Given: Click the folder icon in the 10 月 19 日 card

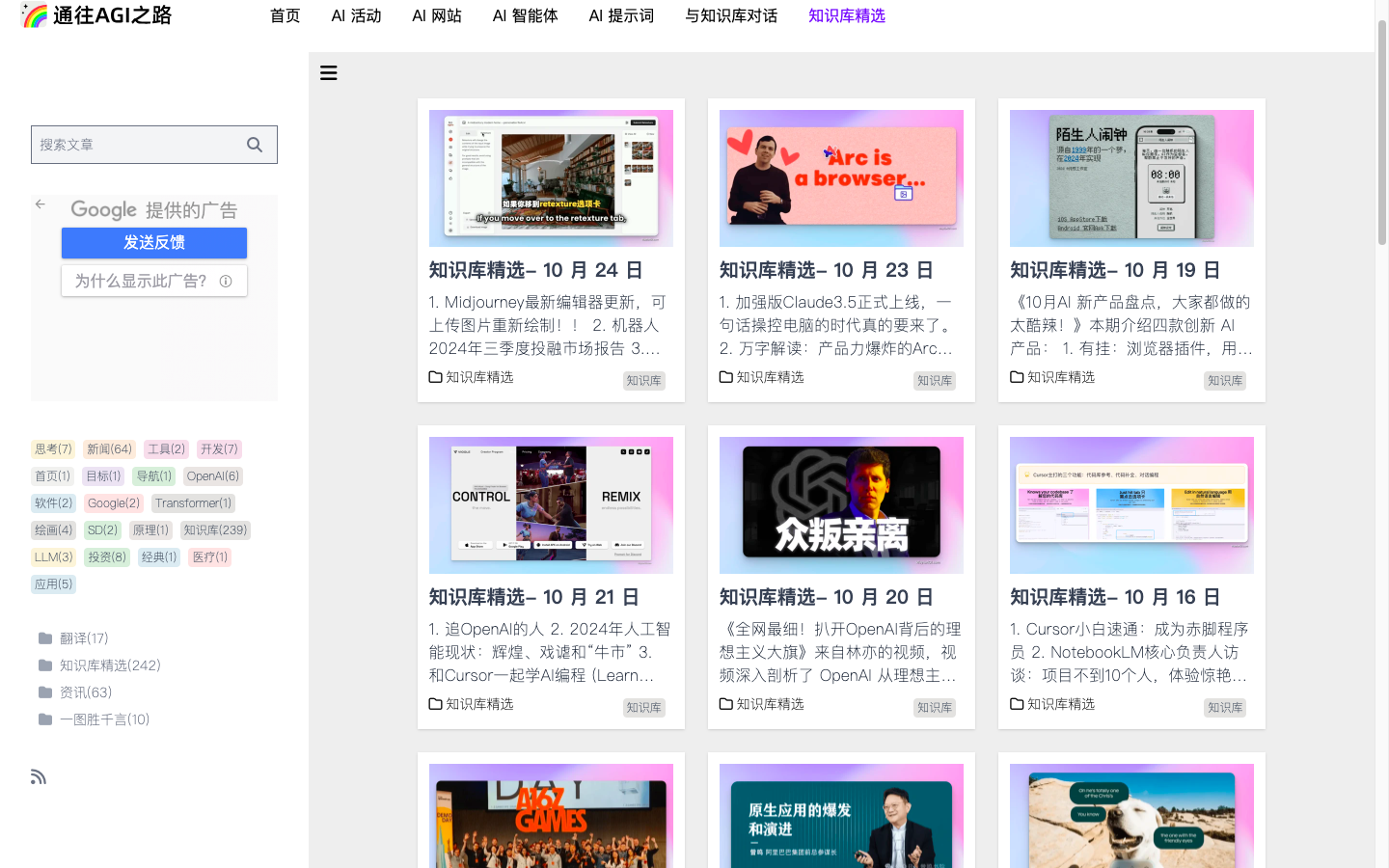Looking at the screenshot, I should coord(1017,377).
